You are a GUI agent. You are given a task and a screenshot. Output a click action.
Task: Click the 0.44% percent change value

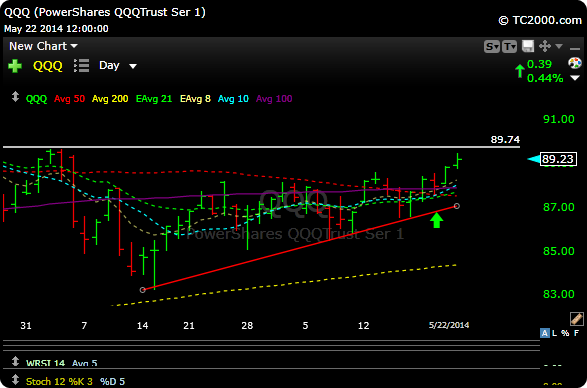point(545,78)
